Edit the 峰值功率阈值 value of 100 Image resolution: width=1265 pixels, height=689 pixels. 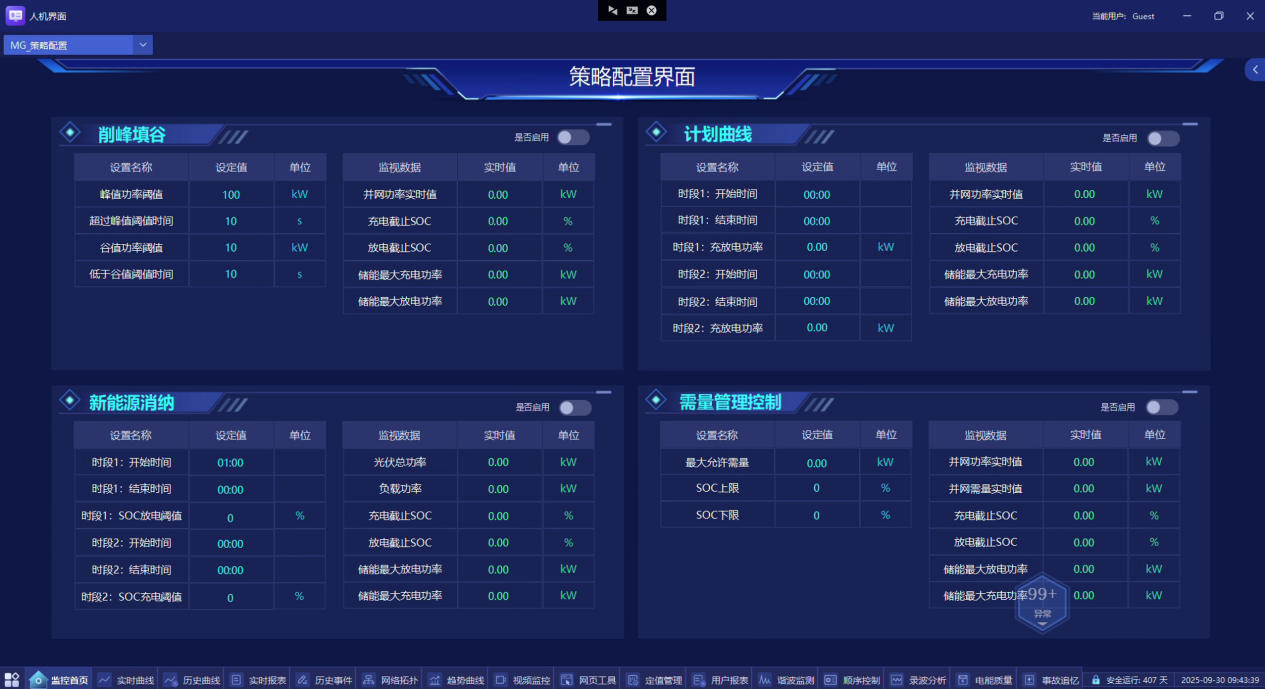pos(232,194)
